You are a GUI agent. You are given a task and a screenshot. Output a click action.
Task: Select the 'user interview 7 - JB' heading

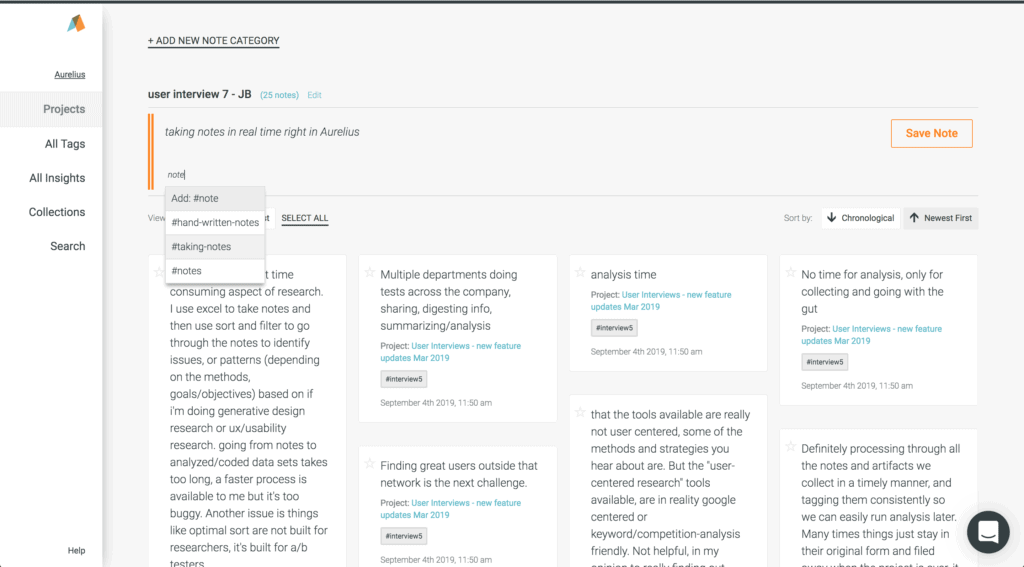click(x=199, y=94)
